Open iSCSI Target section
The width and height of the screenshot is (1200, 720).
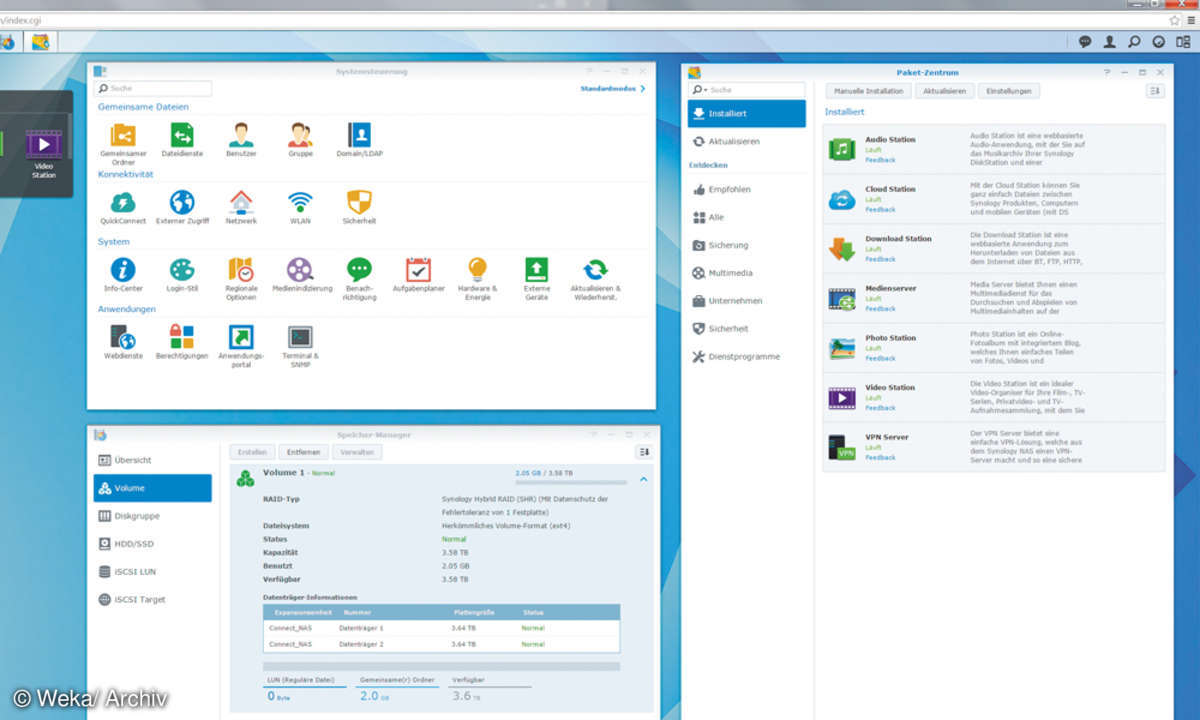pyautogui.click(x=153, y=600)
